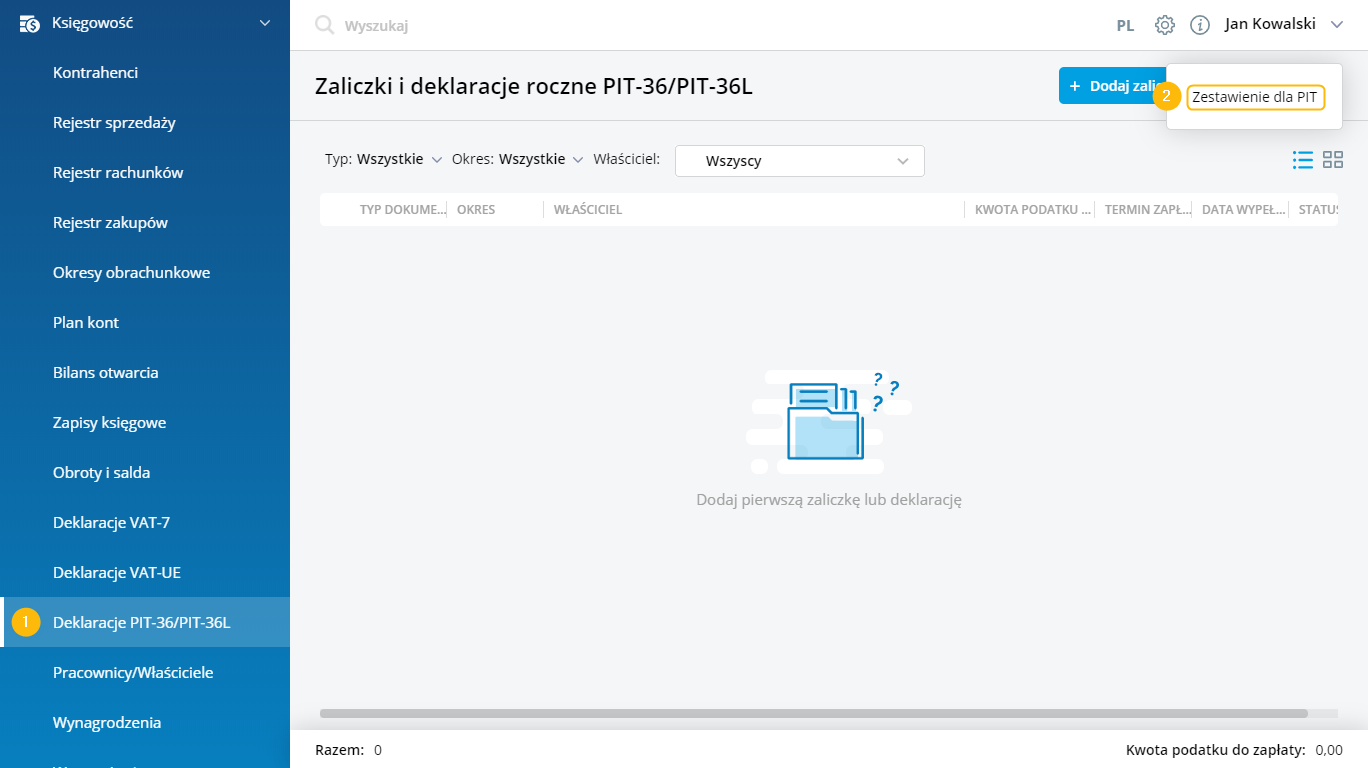The height and width of the screenshot is (768, 1368).
Task: Sort by the Właściciel column header
Action: pyautogui.click(x=588, y=210)
